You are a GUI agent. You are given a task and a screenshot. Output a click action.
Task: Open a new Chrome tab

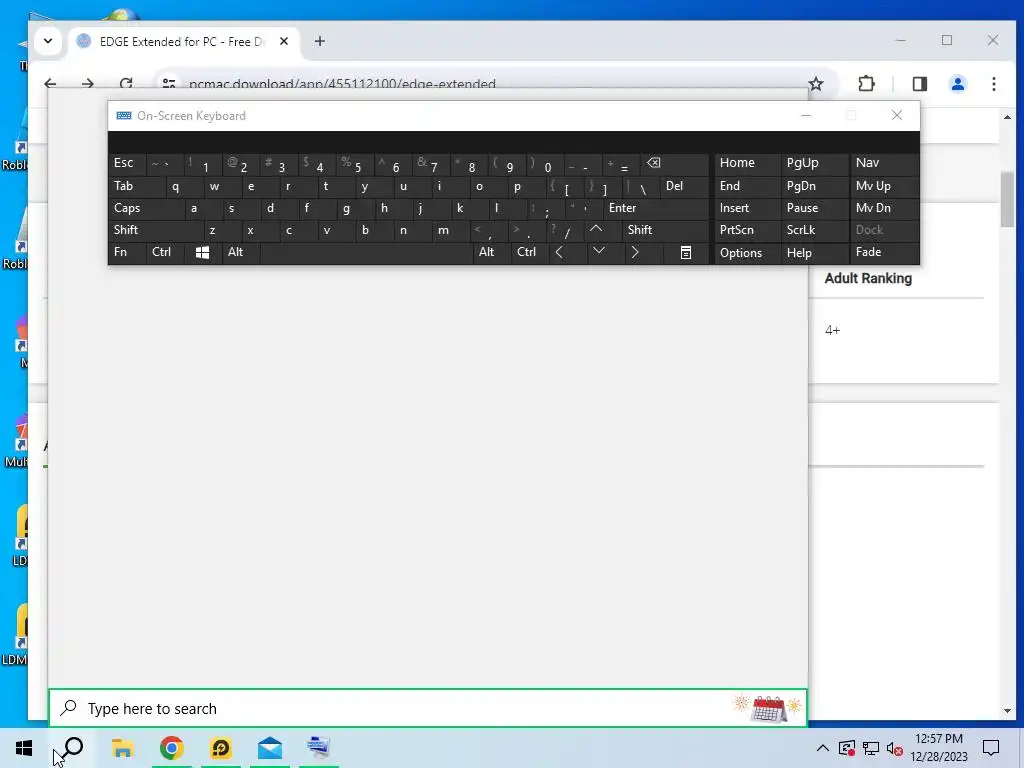click(319, 41)
